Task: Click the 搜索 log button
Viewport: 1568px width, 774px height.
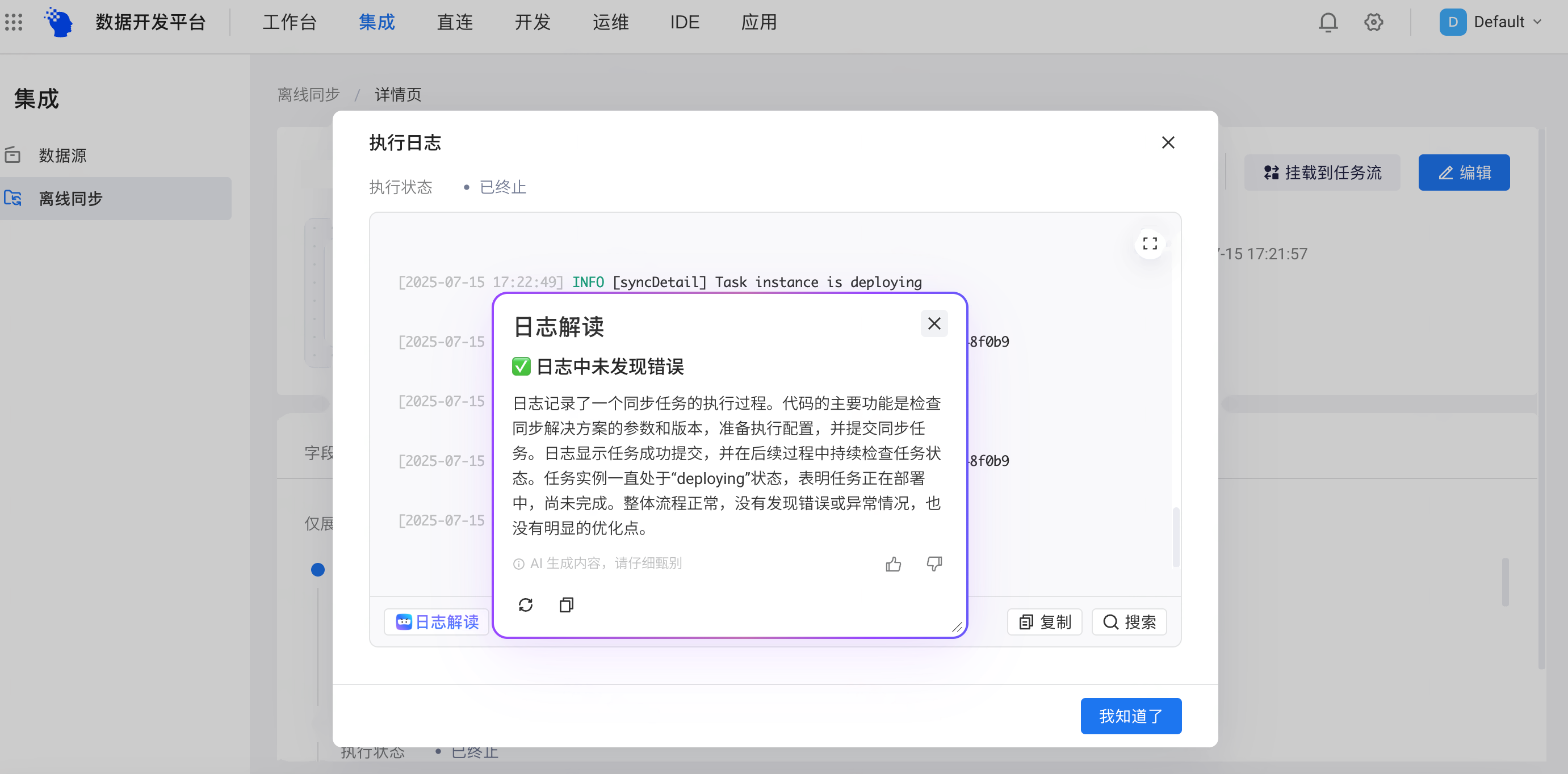Action: [x=1129, y=622]
